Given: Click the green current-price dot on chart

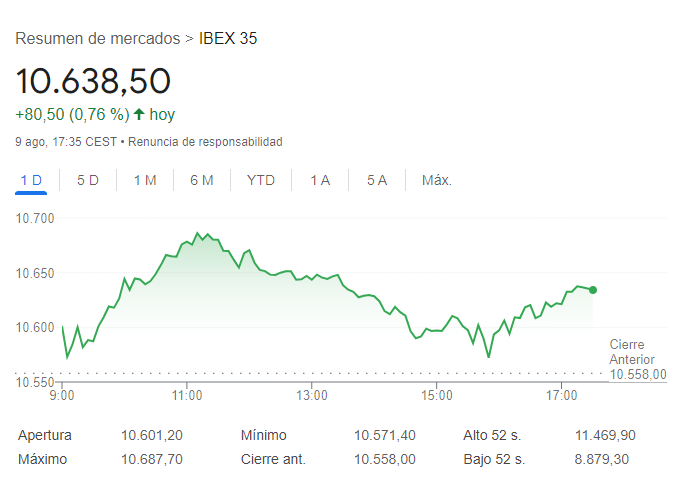Looking at the screenshot, I should point(593,290).
